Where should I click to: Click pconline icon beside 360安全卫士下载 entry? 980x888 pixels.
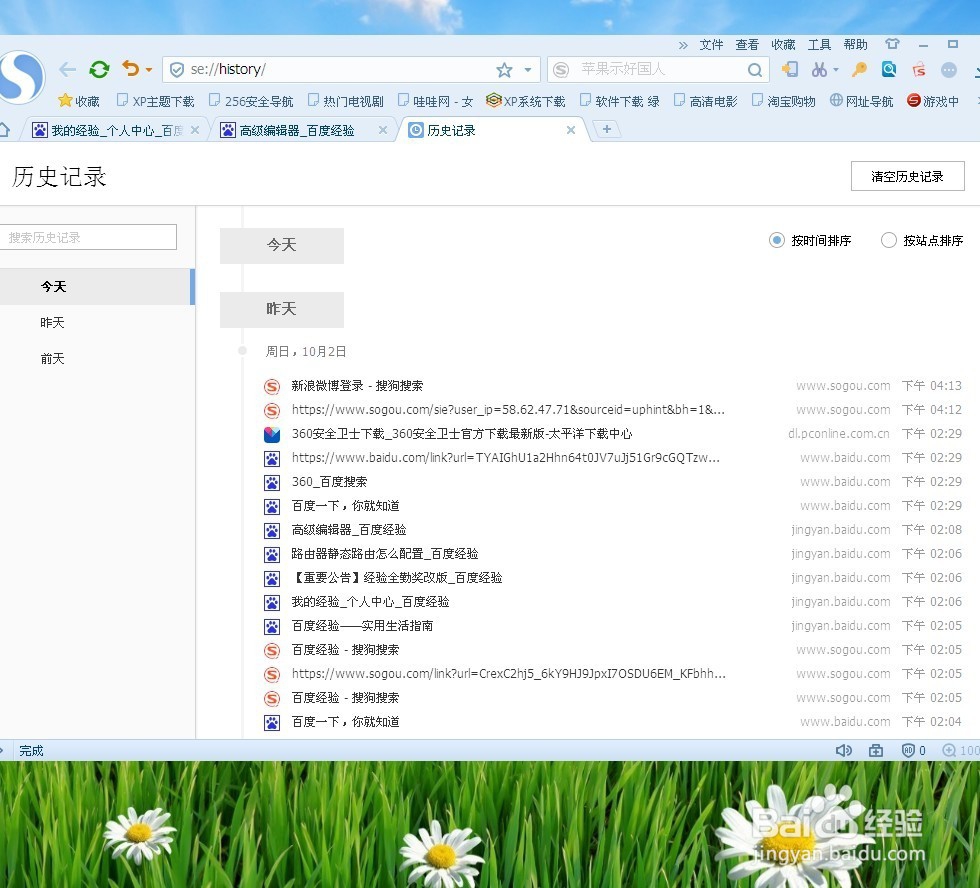[272, 434]
